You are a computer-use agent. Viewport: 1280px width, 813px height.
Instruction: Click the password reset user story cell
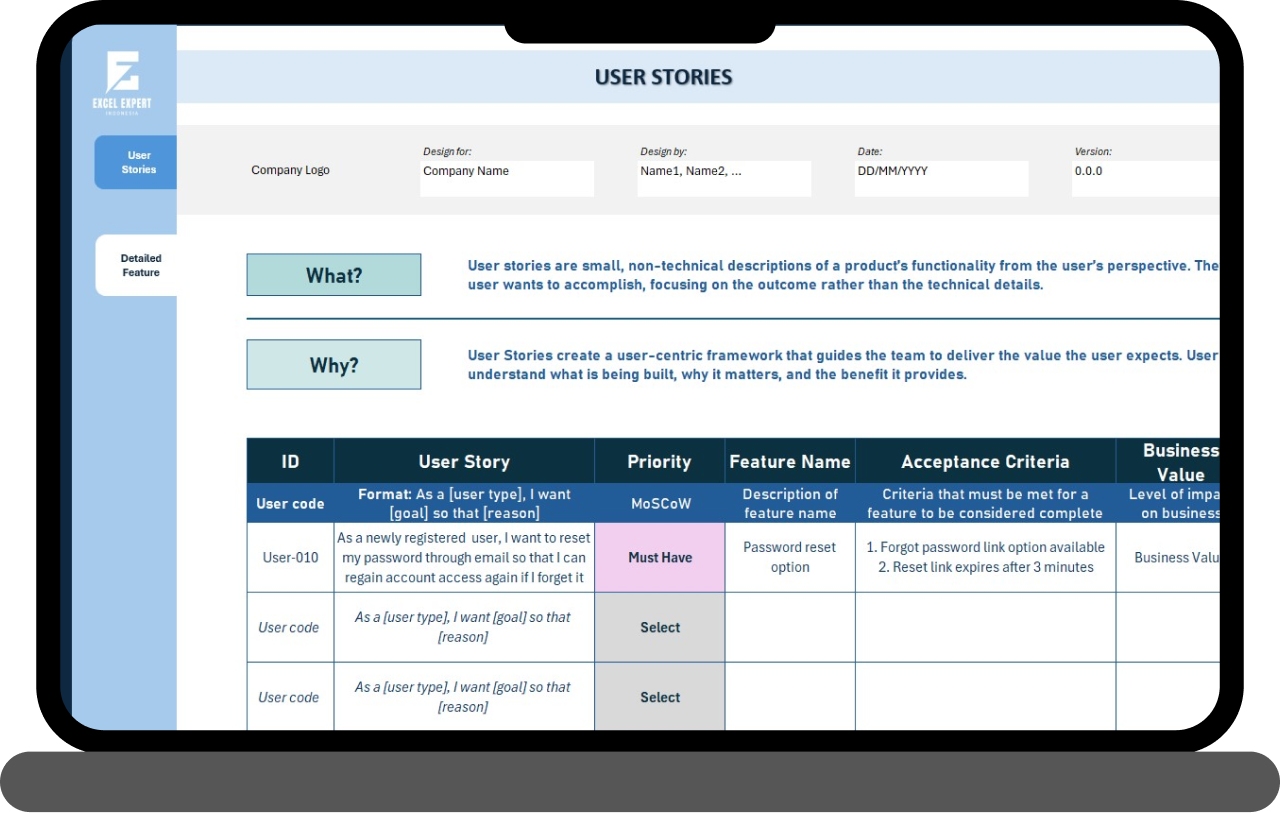click(464, 558)
